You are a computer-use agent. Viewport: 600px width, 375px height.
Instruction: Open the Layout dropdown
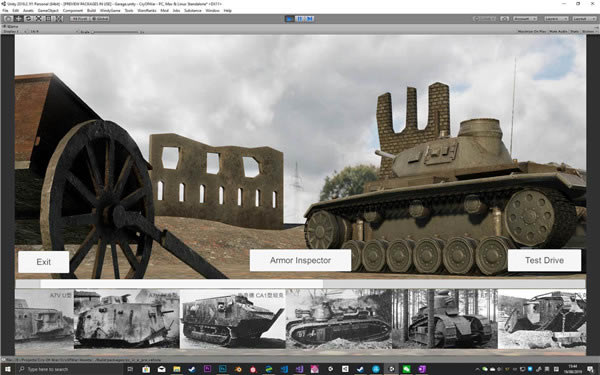(584, 18)
